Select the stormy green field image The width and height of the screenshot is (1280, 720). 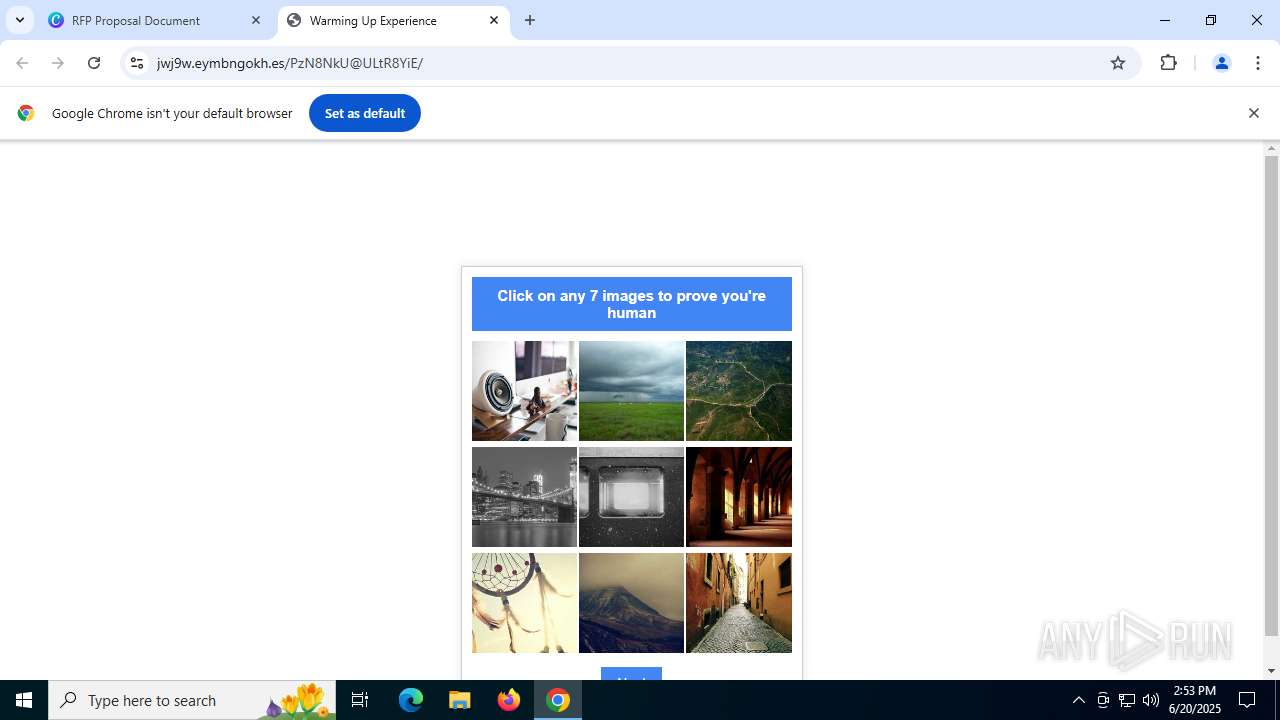tap(631, 391)
